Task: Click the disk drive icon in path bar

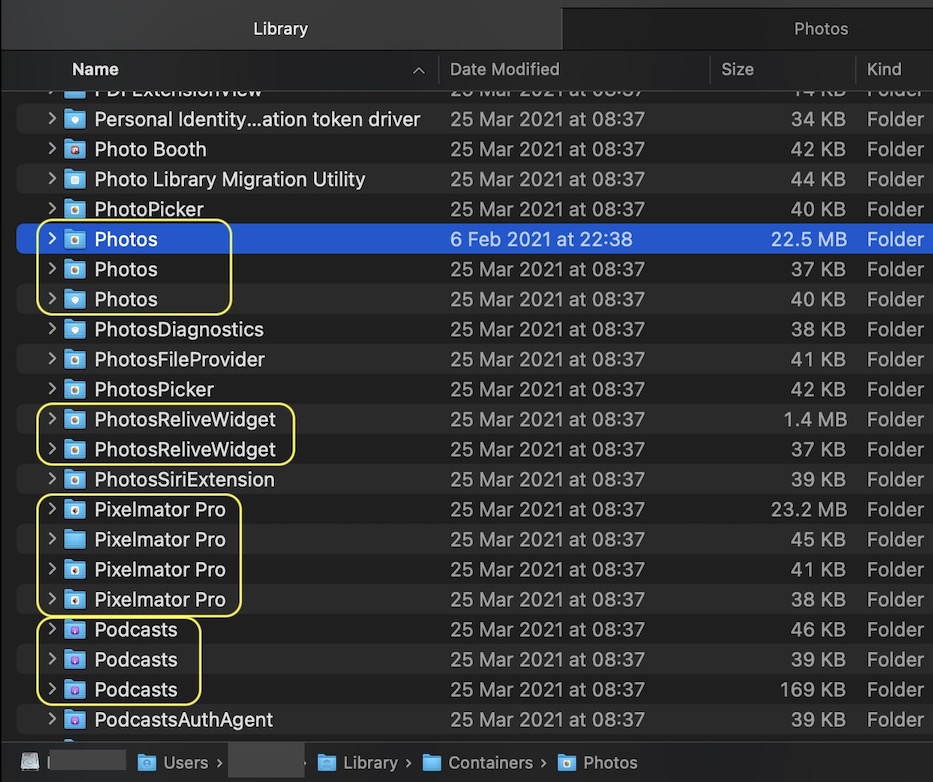Action: point(30,761)
